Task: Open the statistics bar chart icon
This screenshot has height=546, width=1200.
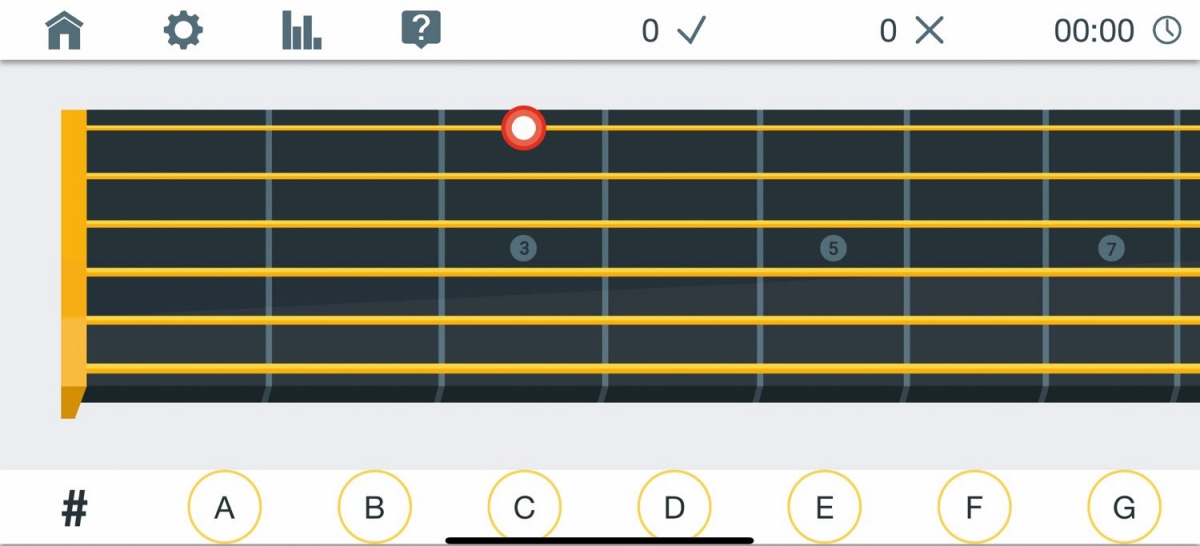Action: tap(302, 31)
